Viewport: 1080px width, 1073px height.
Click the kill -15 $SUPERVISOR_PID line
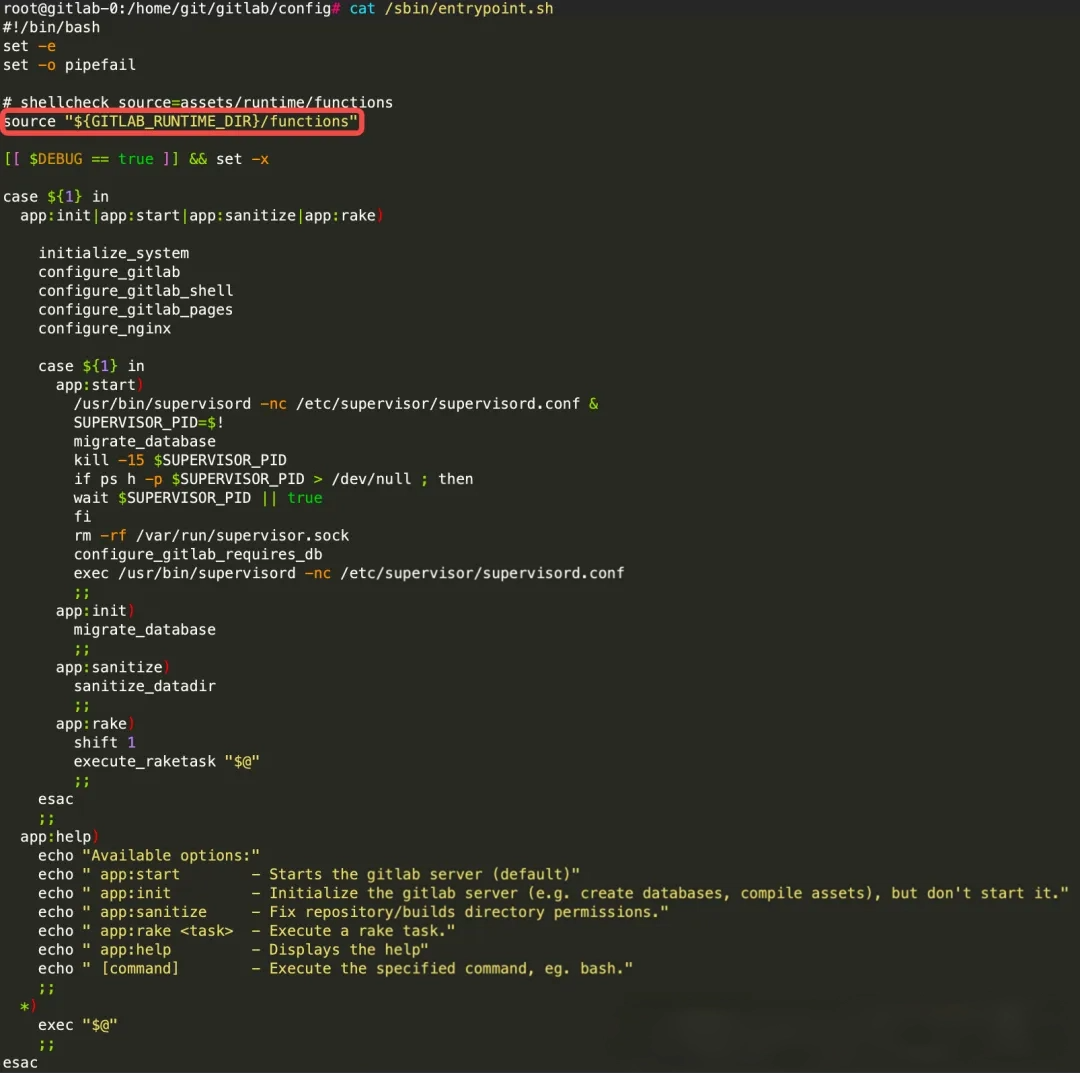pyautogui.click(x=180, y=461)
